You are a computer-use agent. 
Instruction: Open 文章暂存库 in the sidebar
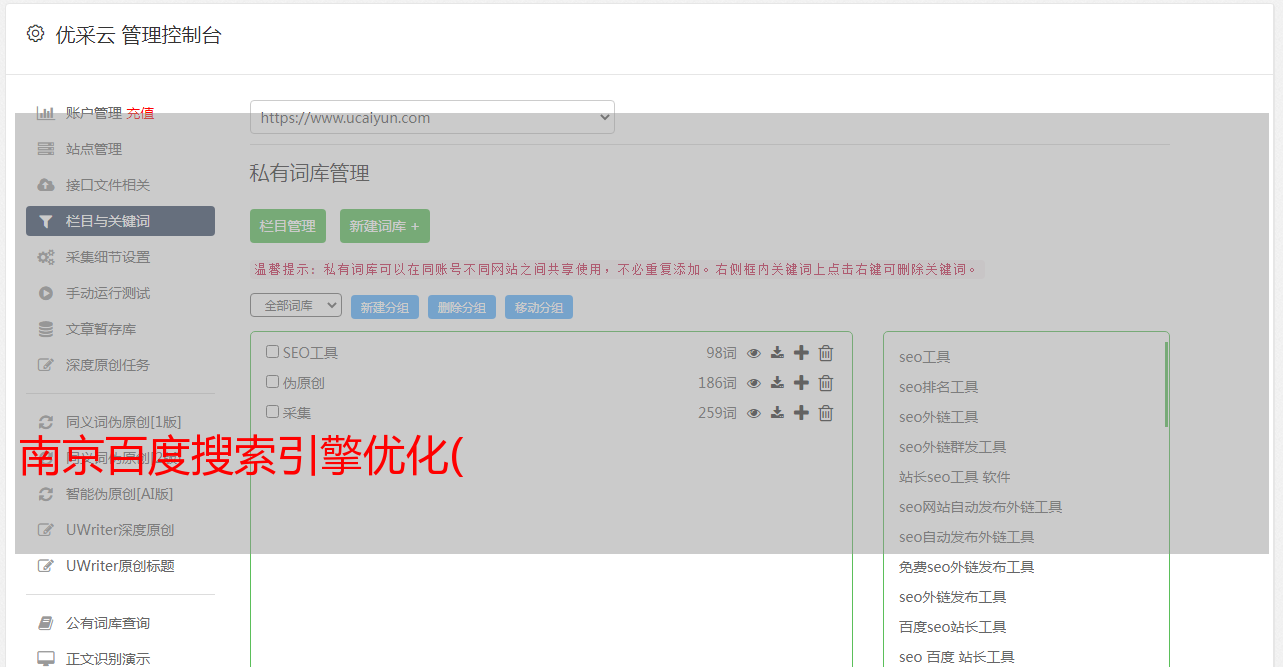101,329
